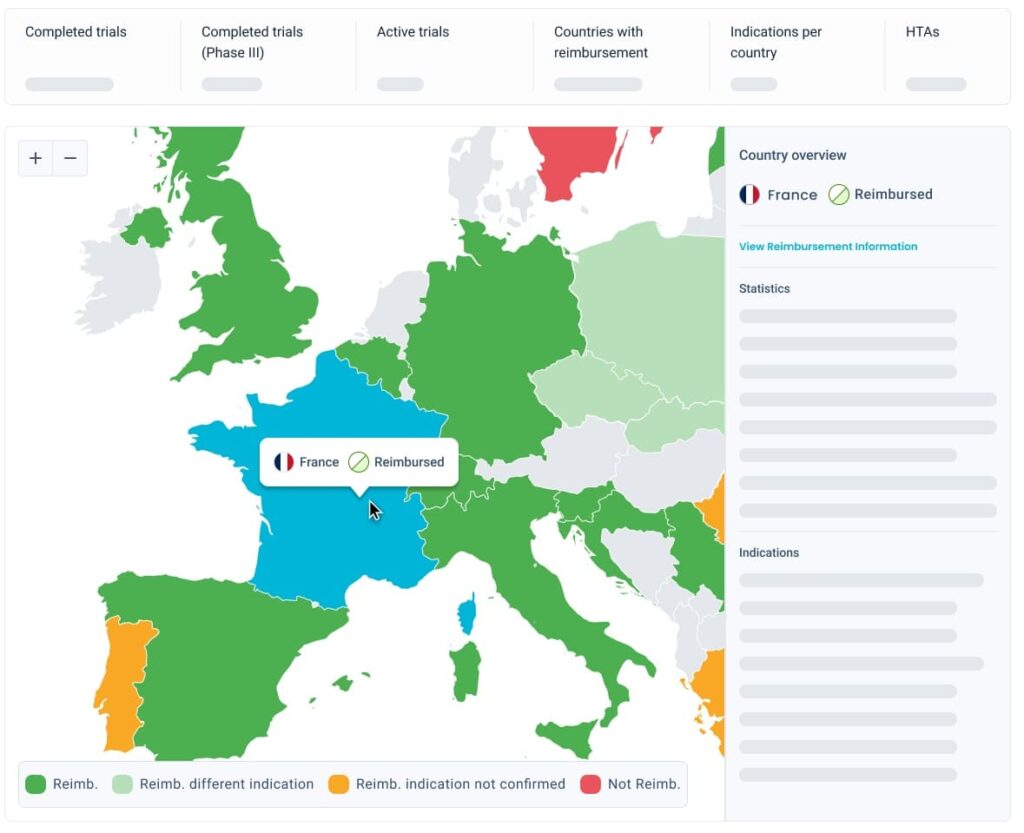Click the light green different indication swatch
This screenshot has width=1024, height=833.
(122, 784)
